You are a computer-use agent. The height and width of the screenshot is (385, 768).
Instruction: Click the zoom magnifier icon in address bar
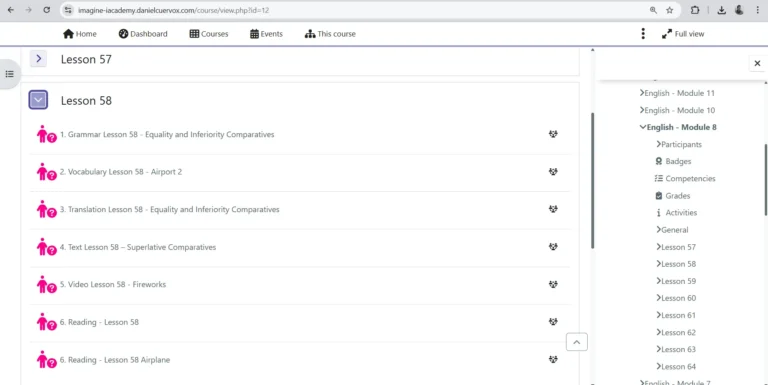coord(653,10)
